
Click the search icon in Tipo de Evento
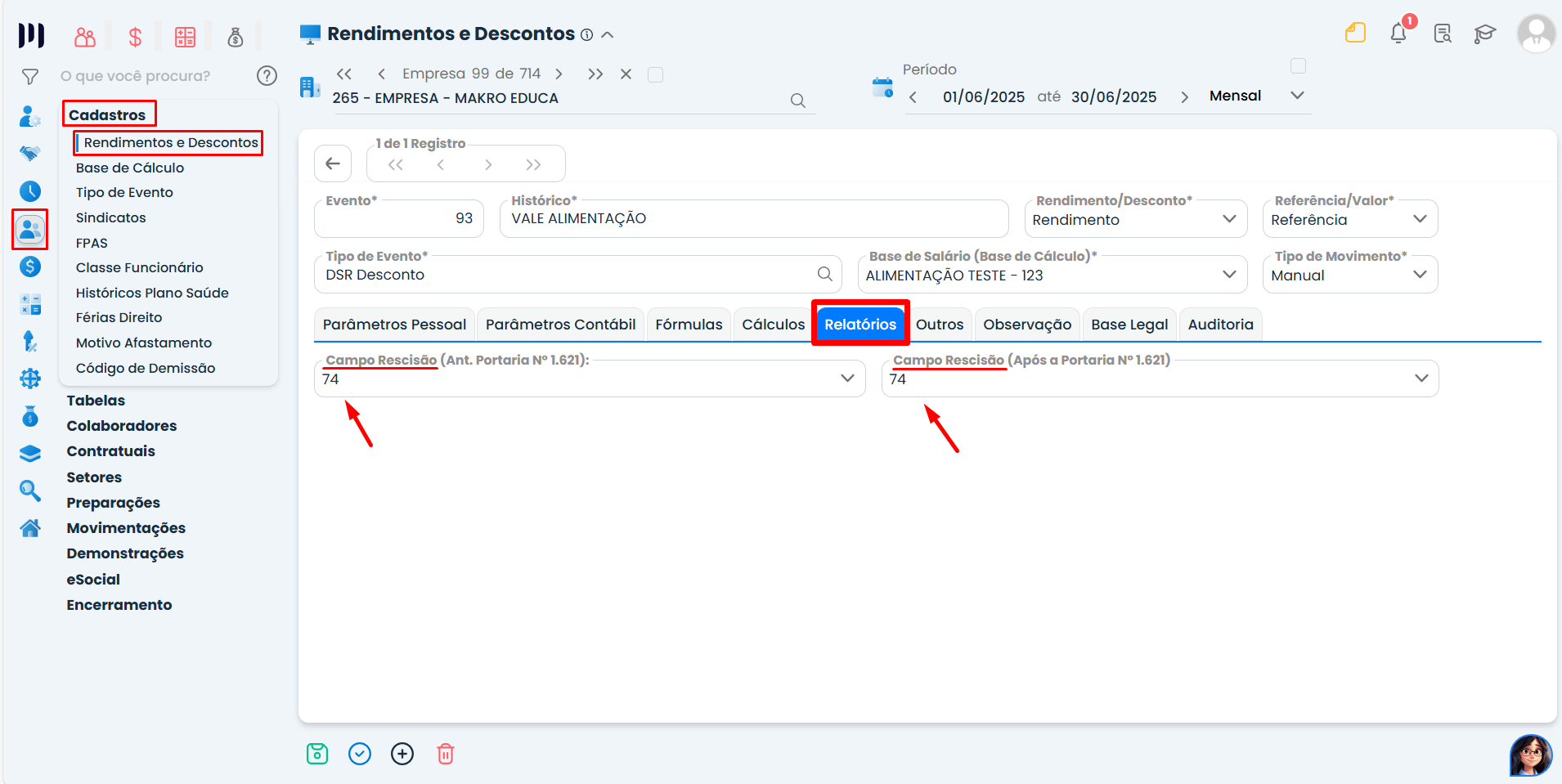(x=825, y=274)
